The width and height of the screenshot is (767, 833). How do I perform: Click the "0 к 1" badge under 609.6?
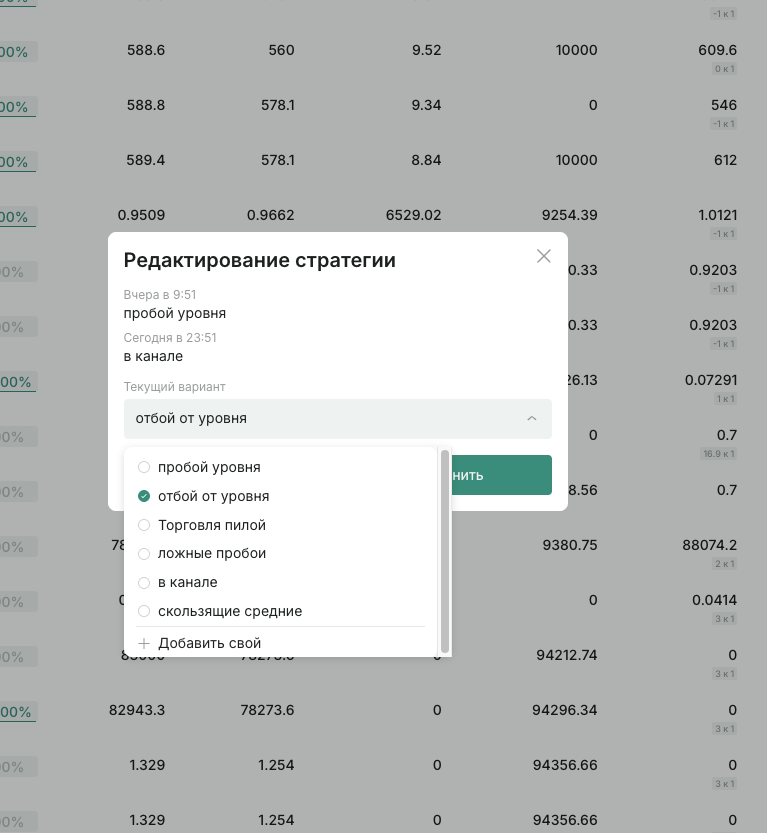(724, 69)
